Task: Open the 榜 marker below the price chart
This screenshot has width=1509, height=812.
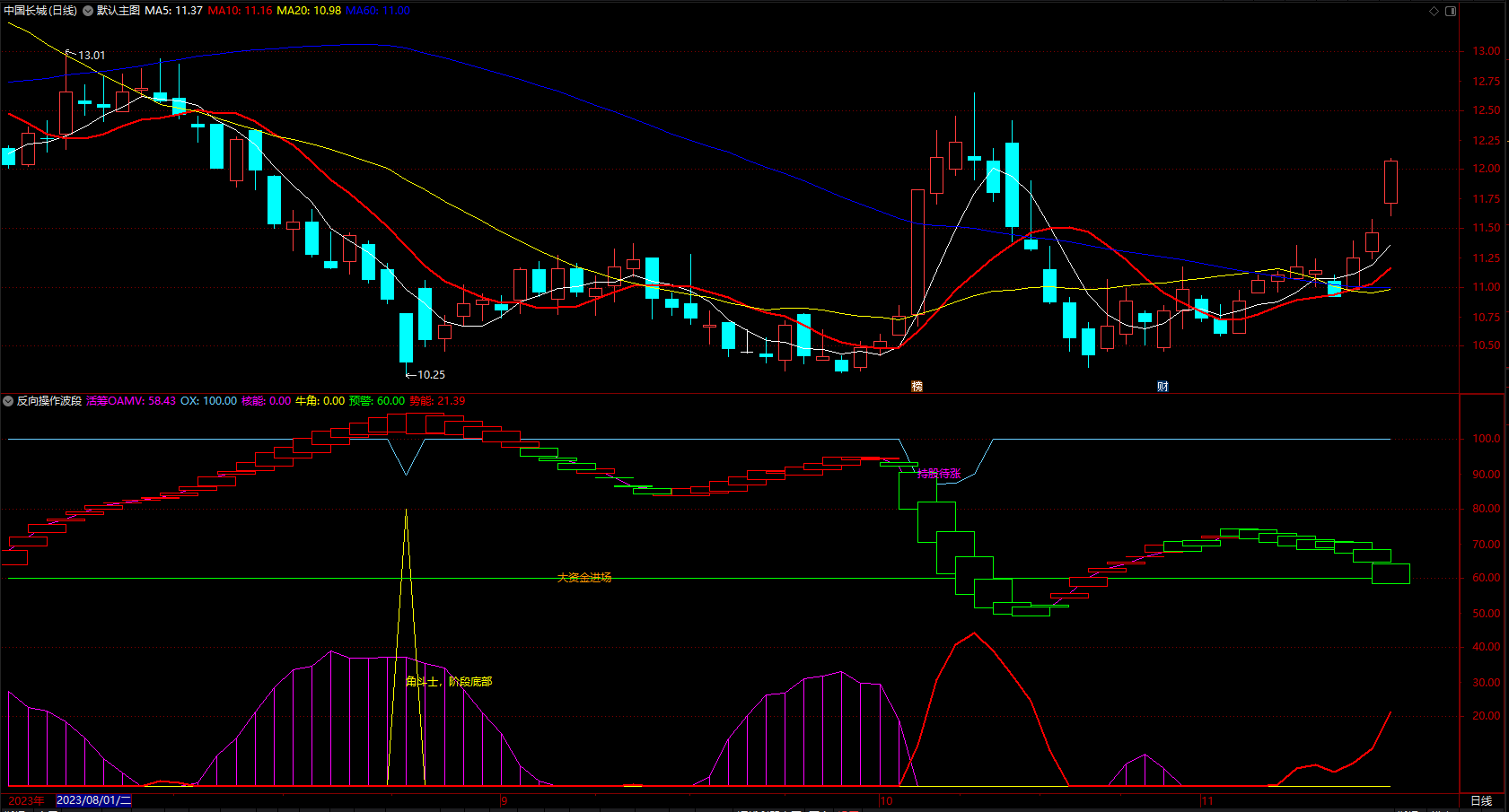Action: point(917,387)
